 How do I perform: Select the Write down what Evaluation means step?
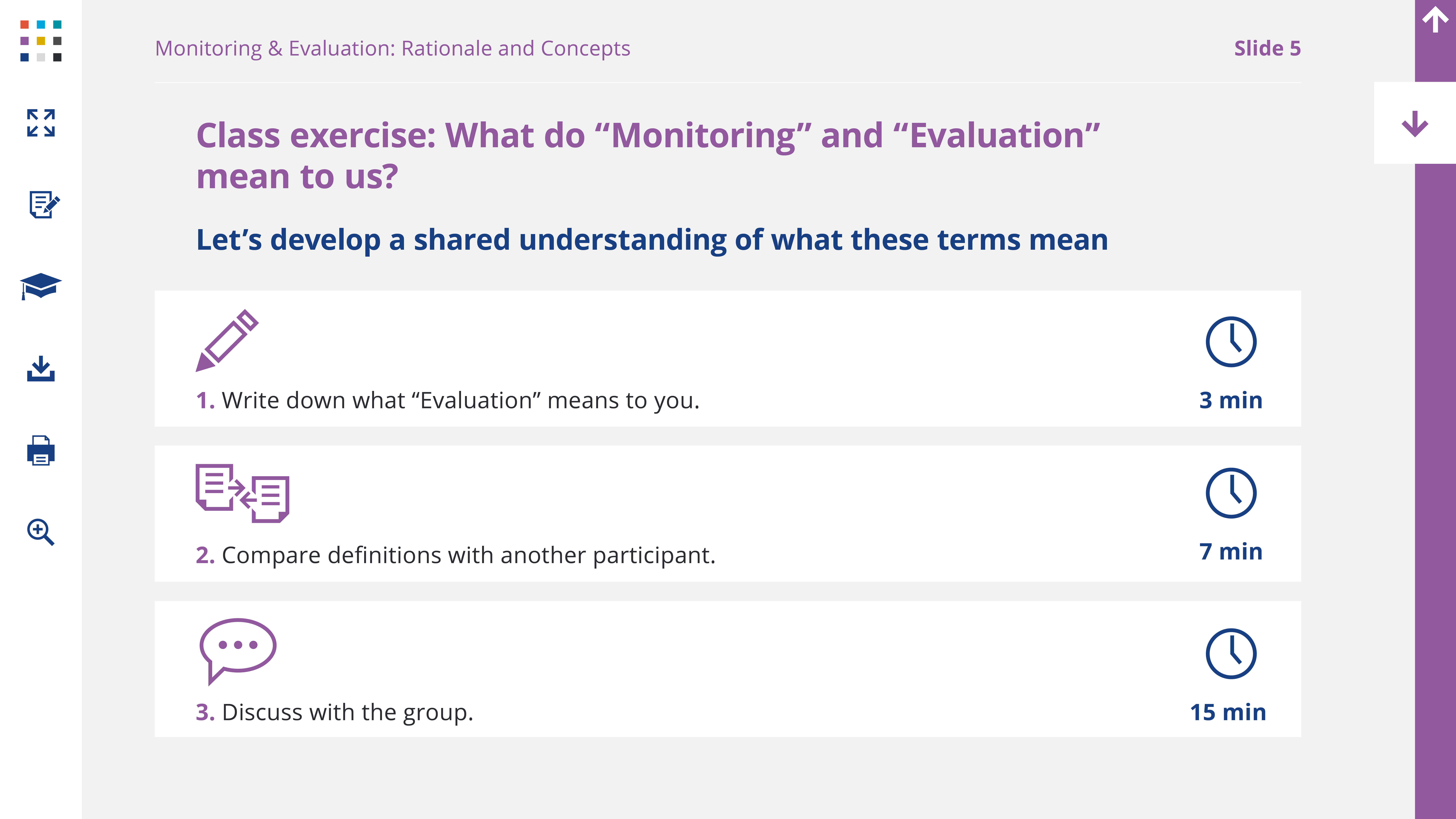pos(461,400)
